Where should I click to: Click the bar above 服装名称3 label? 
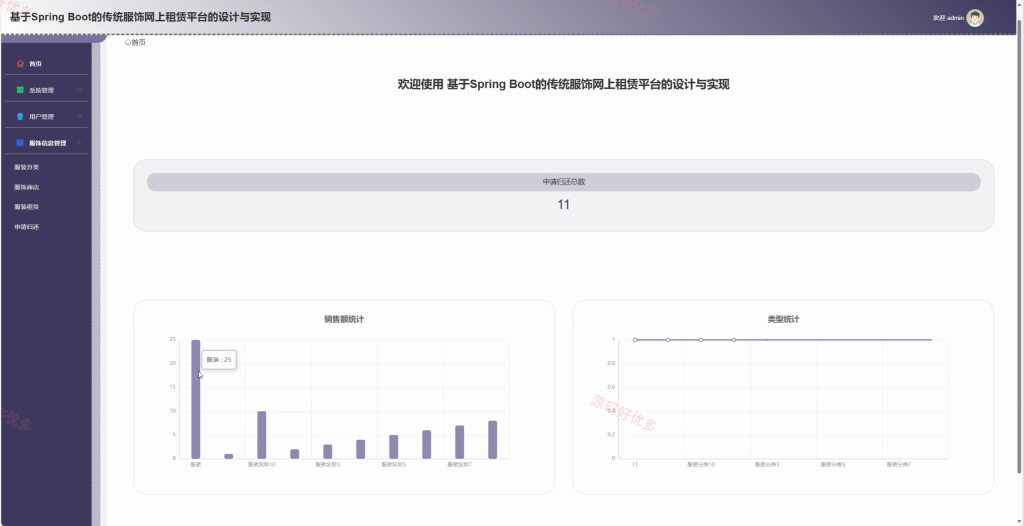(327, 452)
